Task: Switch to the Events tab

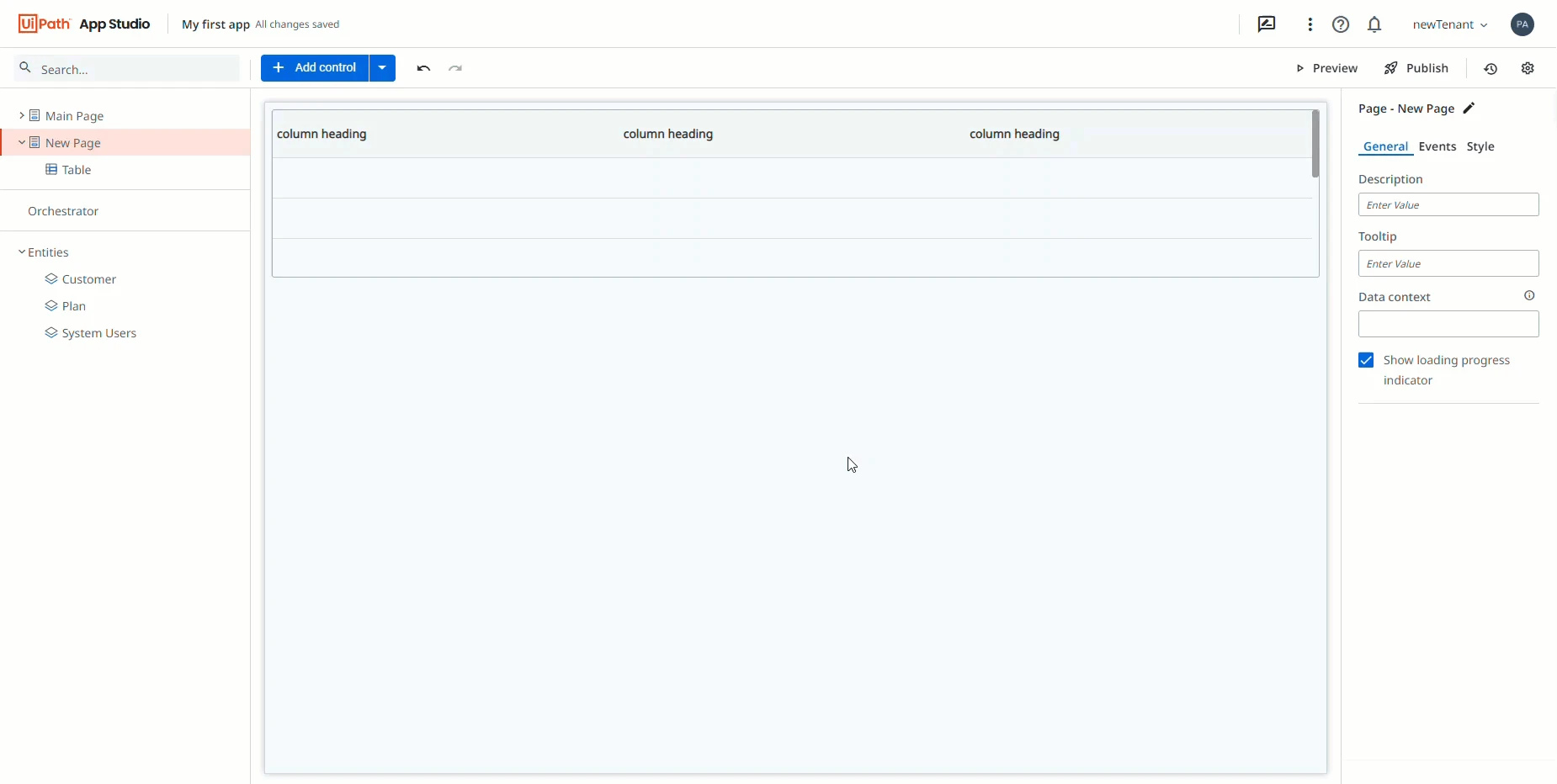Action: [x=1437, y=146]
